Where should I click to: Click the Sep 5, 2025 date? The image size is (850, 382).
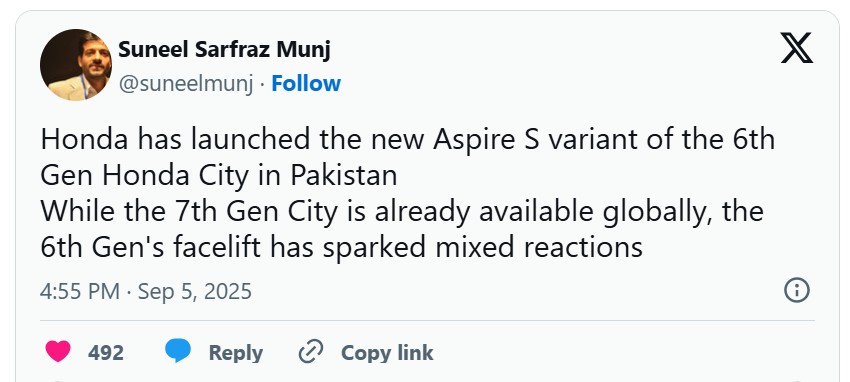point(195,291)
